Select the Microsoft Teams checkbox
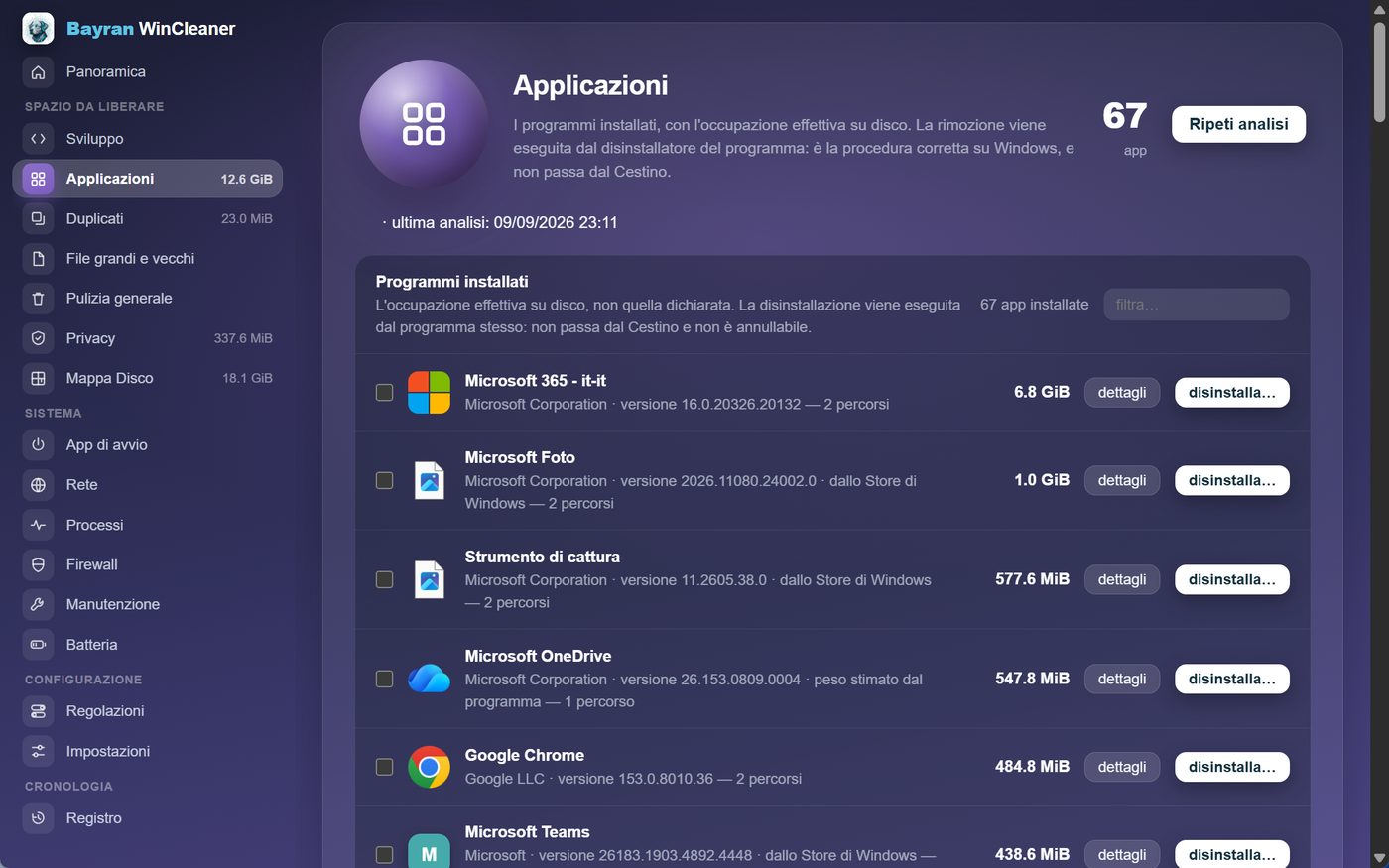The image size is (1389, 868). [x=384, y=854]
